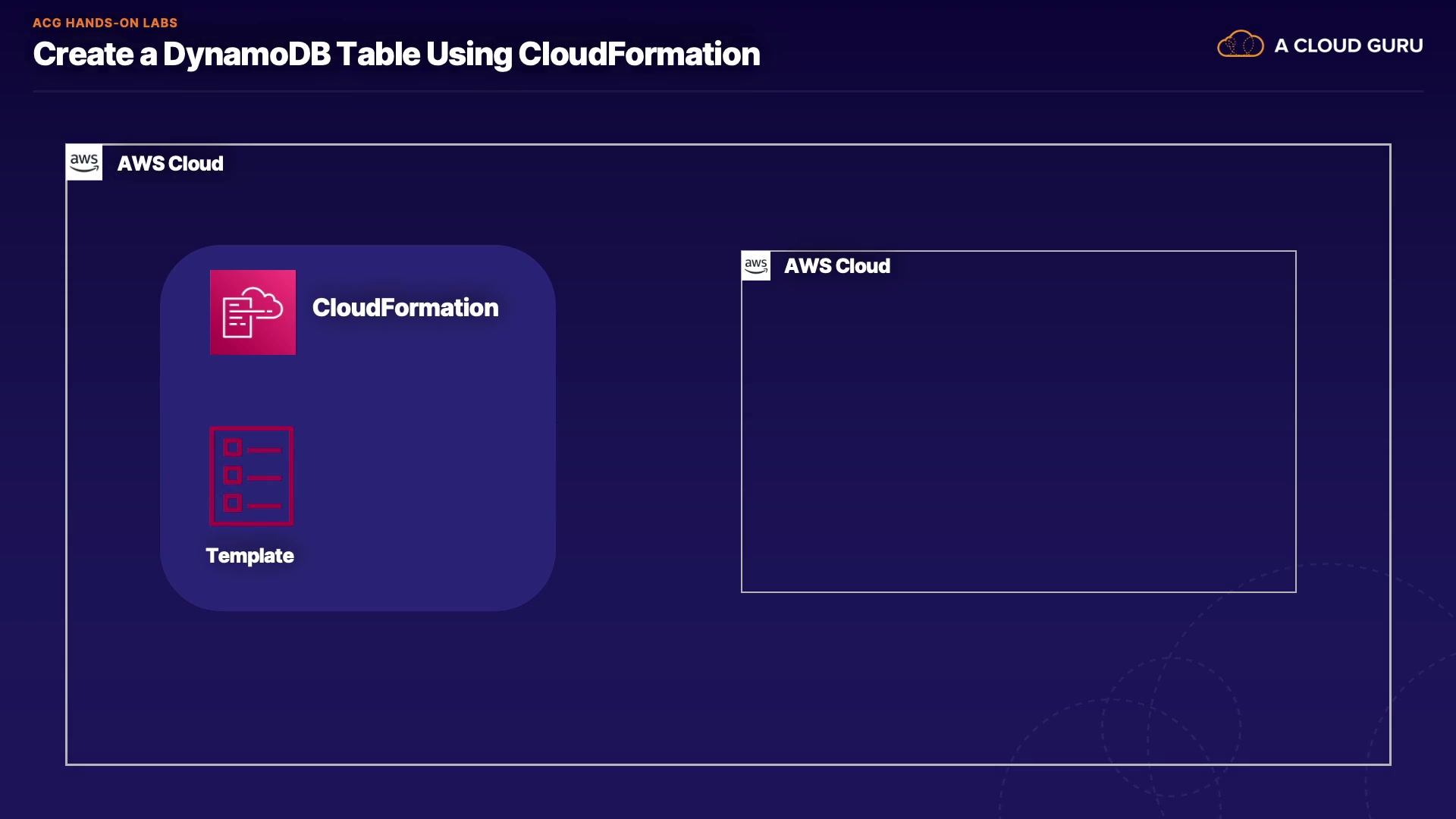Tick the first checkbox square inside the Template icon

pyautogui.click(x=233, y=447)
